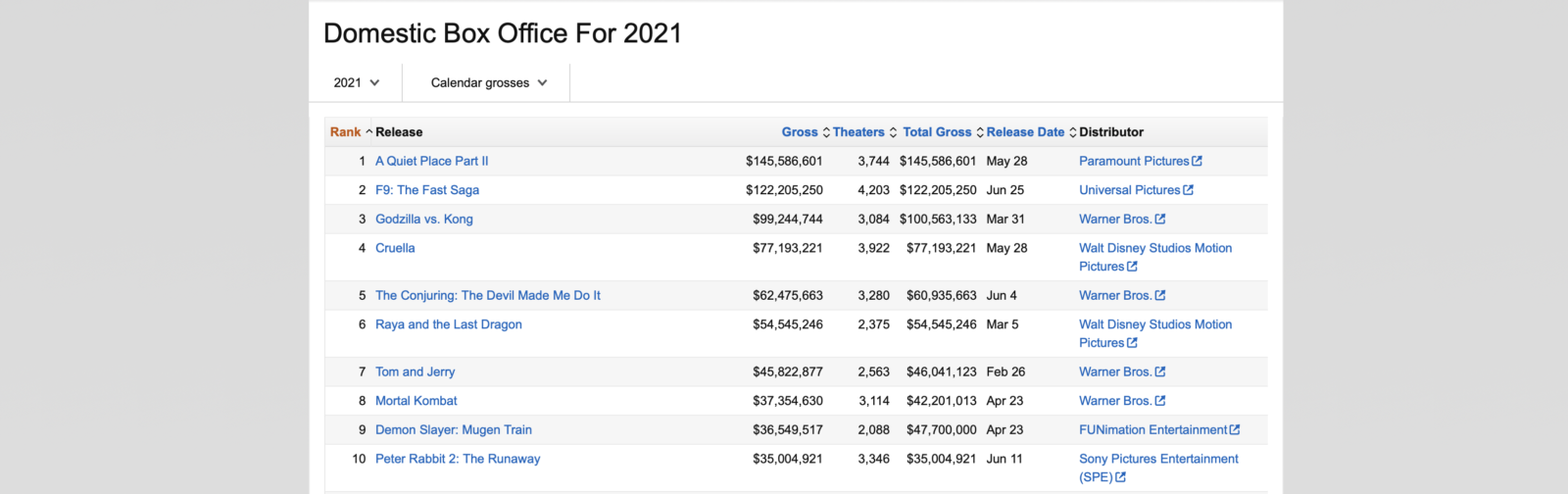Click the release date Mar 31

(x=1005, y=219)
